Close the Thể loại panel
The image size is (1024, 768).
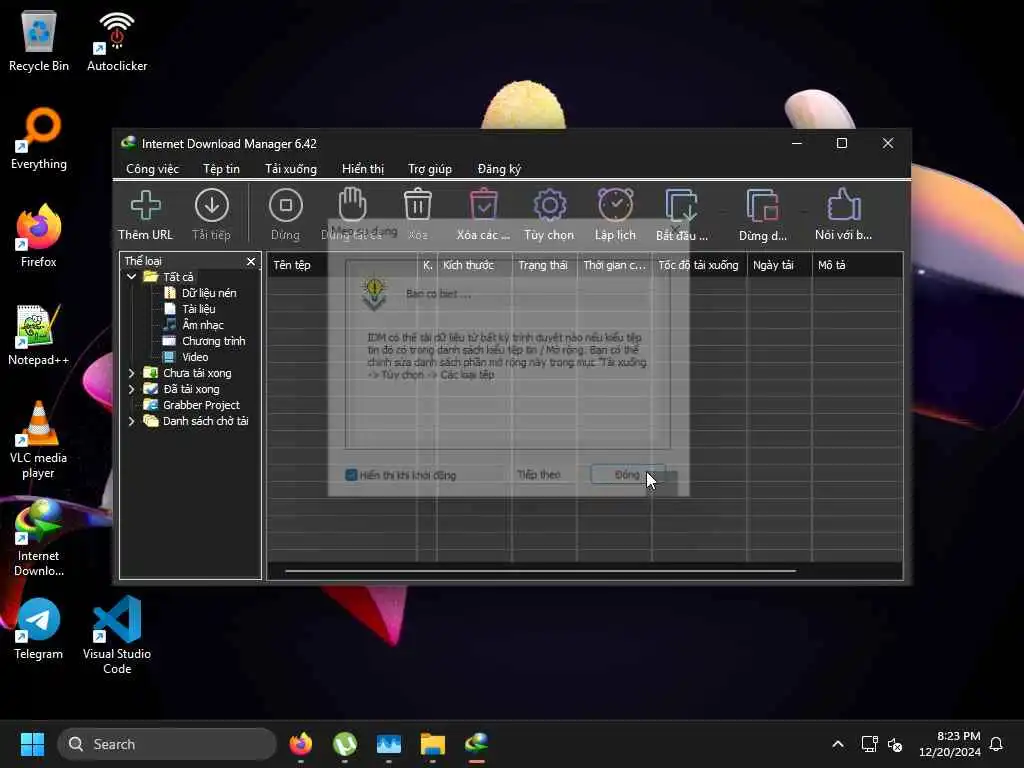(251, 261)
